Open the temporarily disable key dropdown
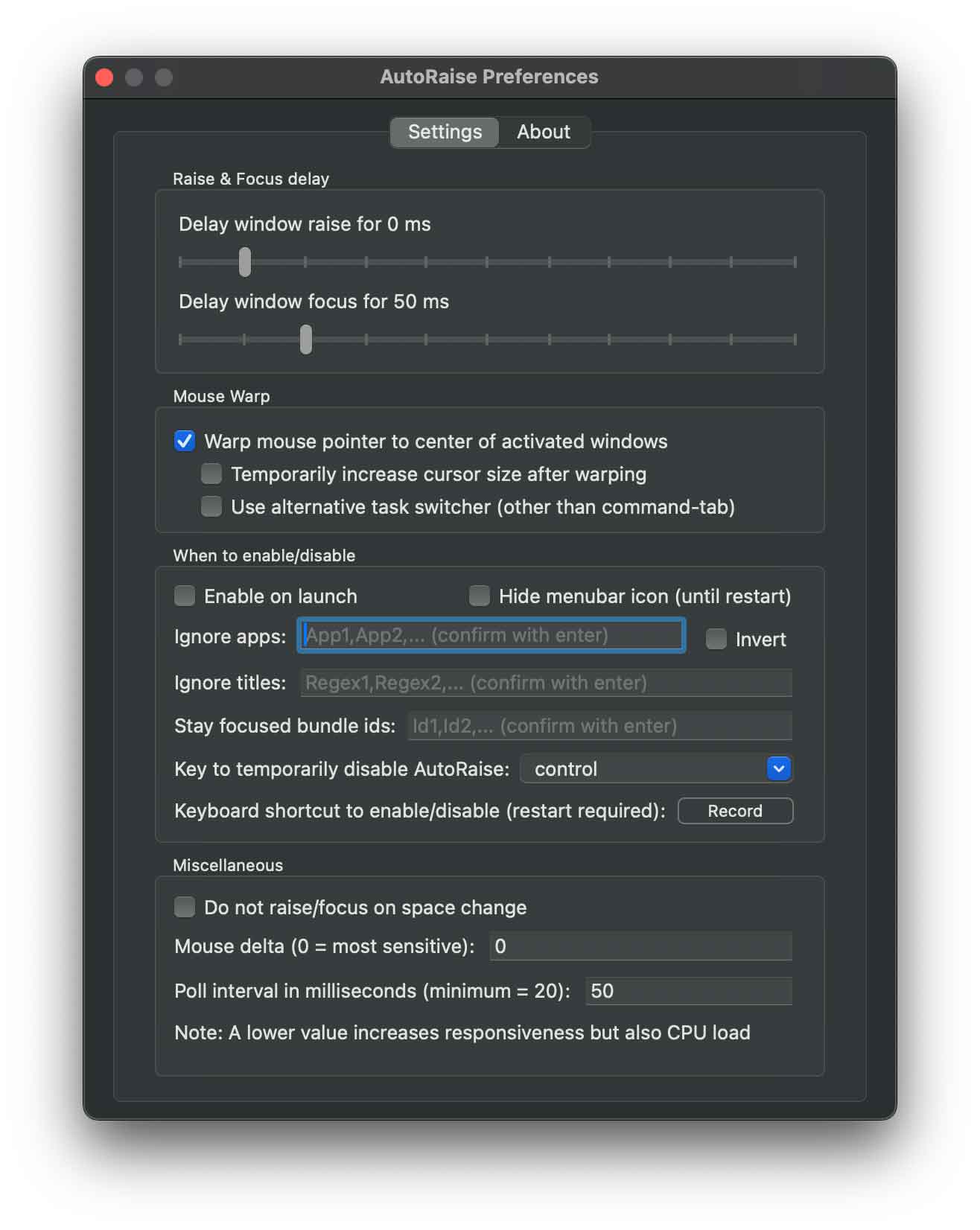The width and height of the screenshot is (980, 1230). 655,768
